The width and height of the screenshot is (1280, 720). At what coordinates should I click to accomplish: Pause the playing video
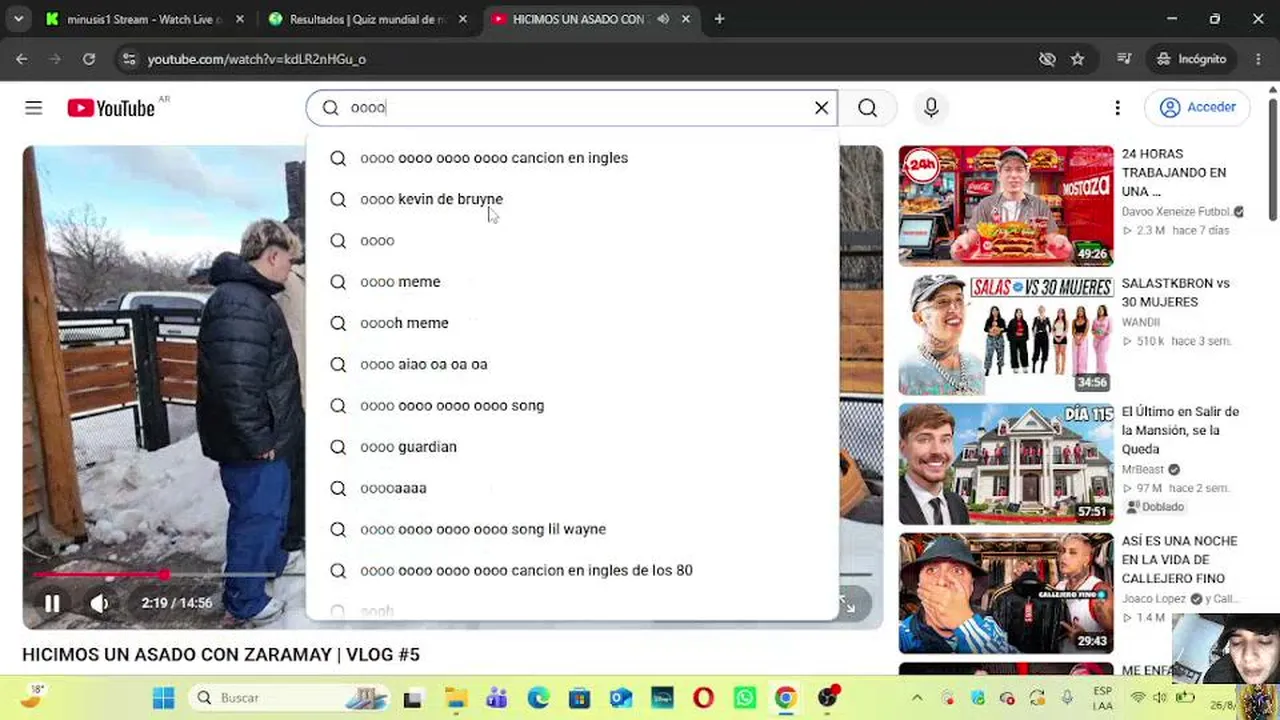pyautogui.click(x=52, y=603)
